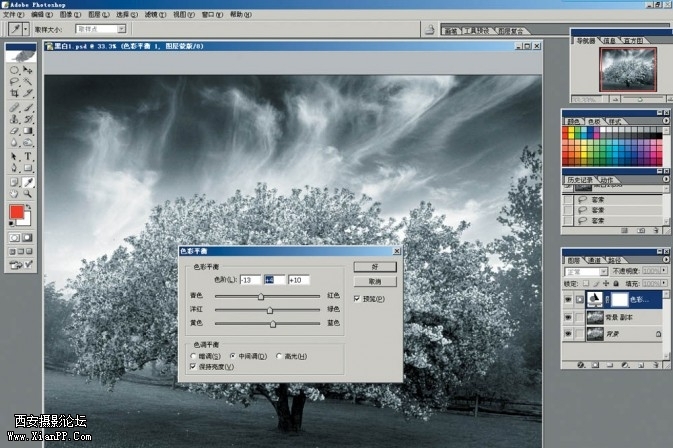Select the Zoom magnifier tool

[x=29, y=194]
